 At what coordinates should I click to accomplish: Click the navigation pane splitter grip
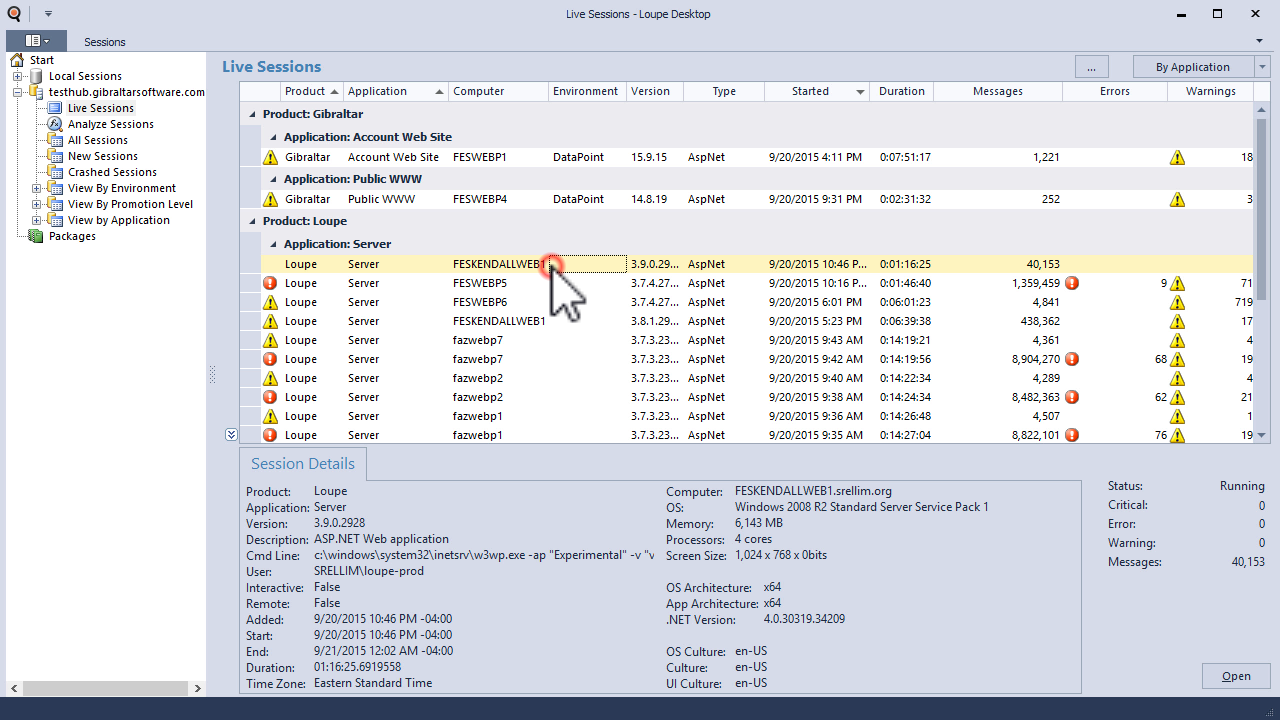(212, 374)
